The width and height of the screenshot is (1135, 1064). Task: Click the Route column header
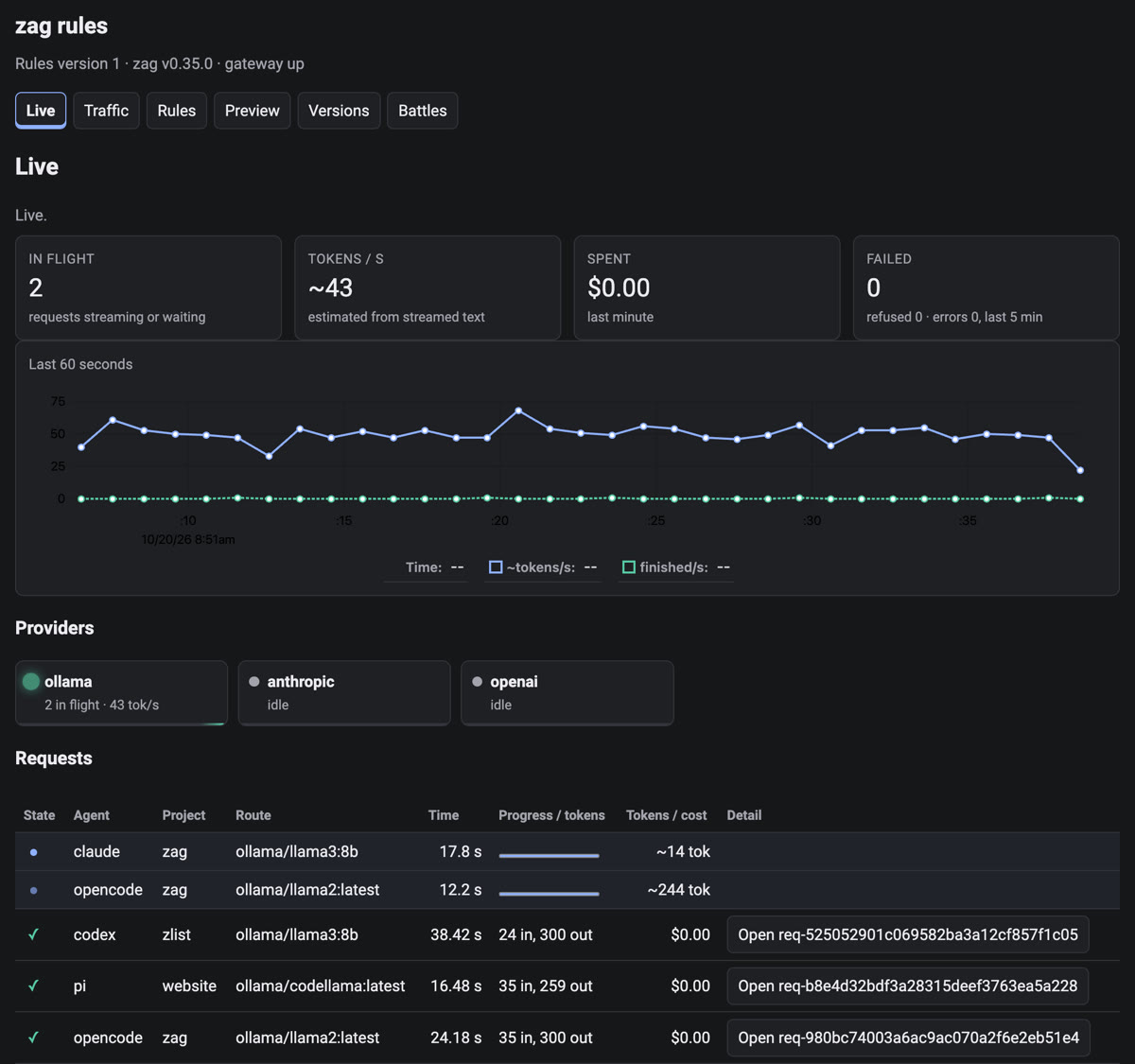253,815
